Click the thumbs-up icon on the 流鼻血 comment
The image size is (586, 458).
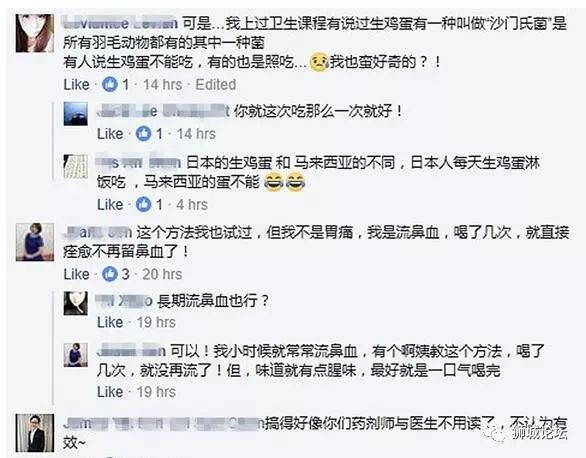110,274
